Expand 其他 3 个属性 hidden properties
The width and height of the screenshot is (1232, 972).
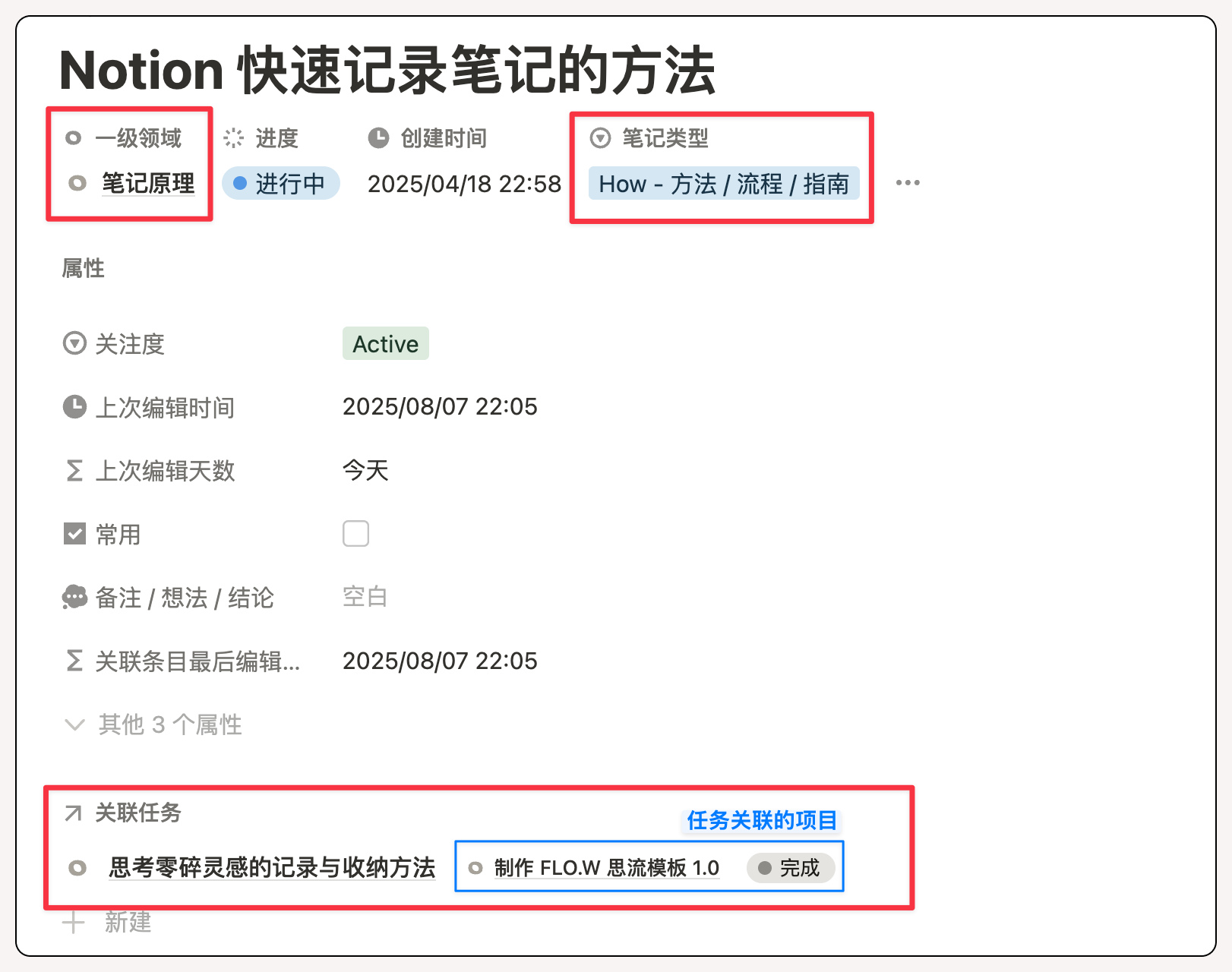153,724
